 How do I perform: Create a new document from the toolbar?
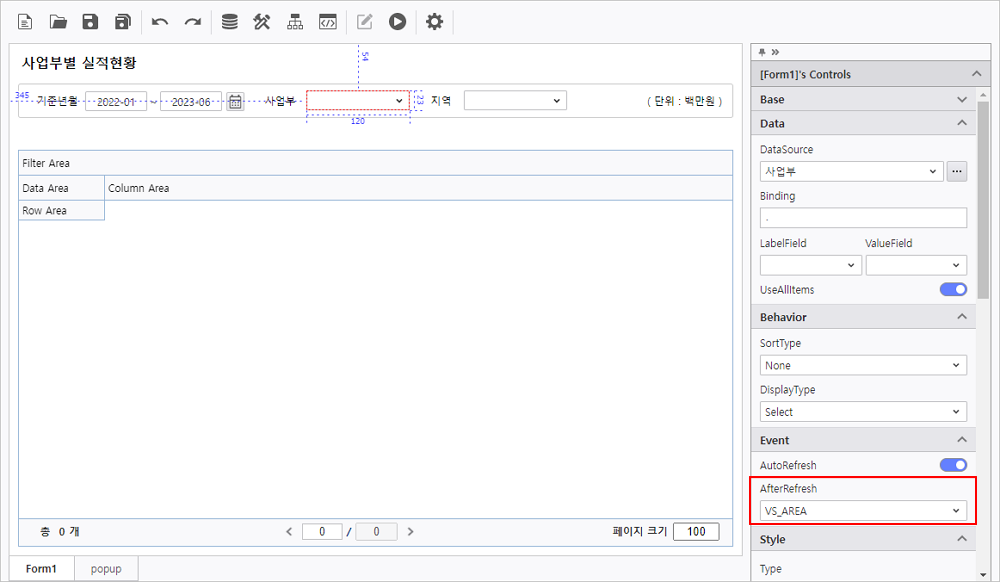[x=25, y=22]
